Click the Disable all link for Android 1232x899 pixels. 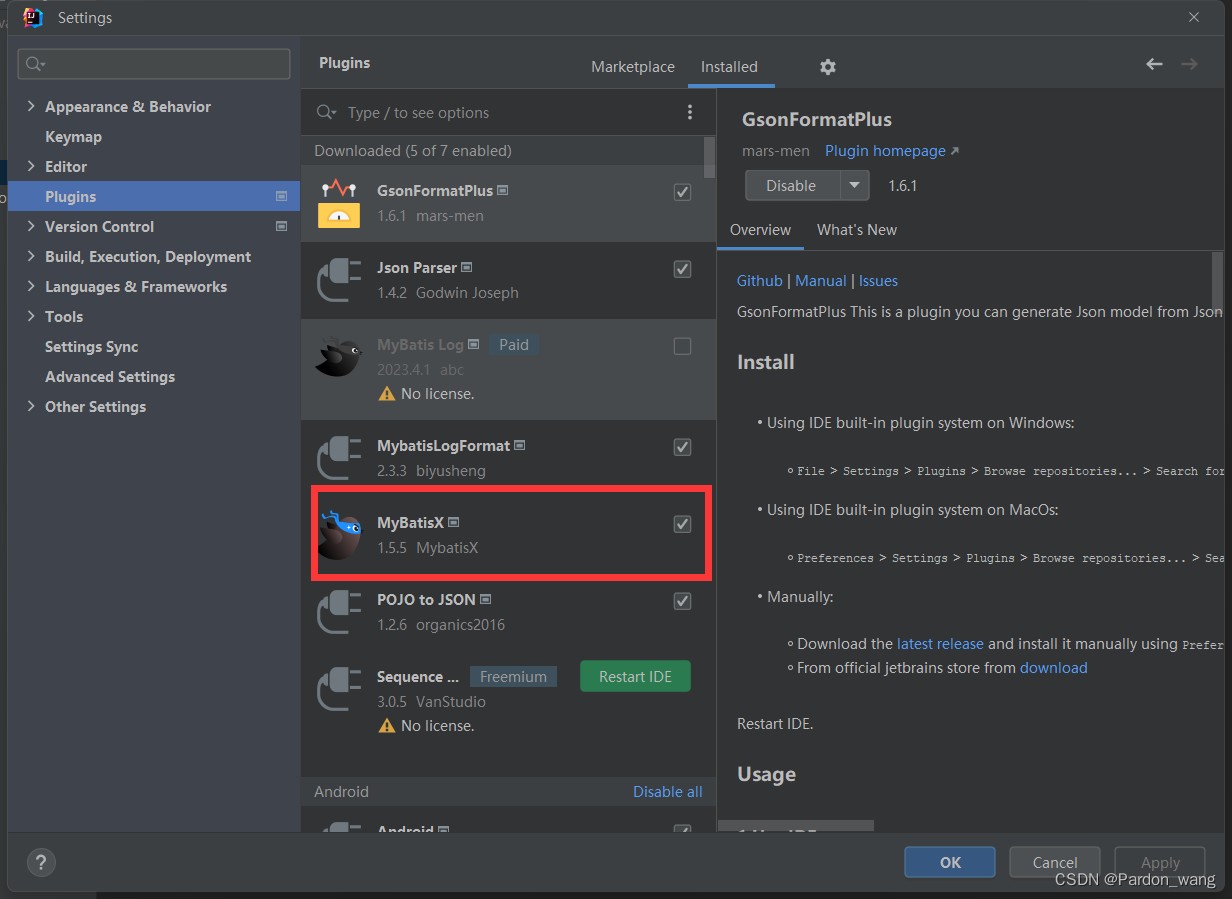point(667,791)
